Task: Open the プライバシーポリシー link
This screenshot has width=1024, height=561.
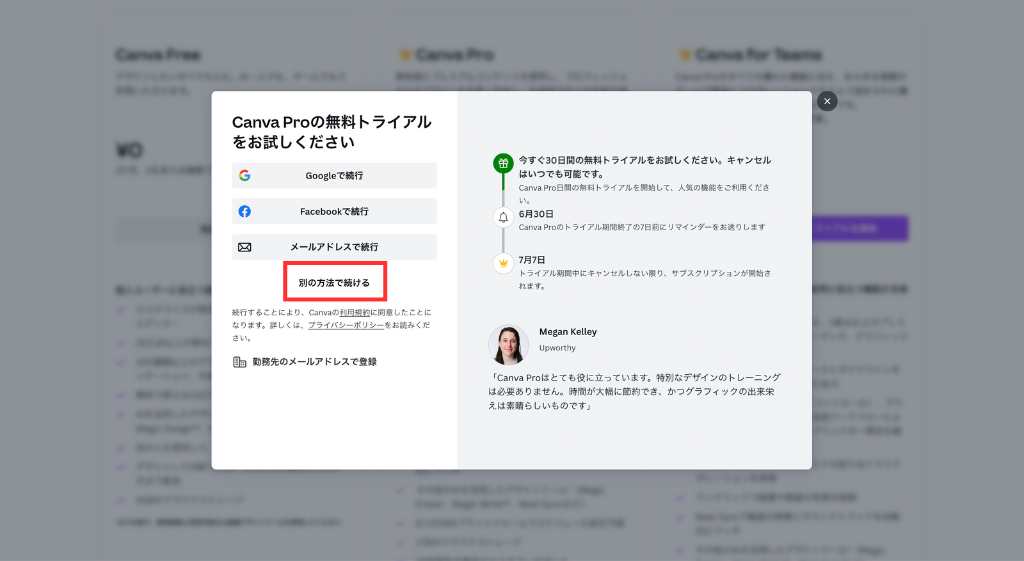Action: pyautogui.click(x=346, y=325)
